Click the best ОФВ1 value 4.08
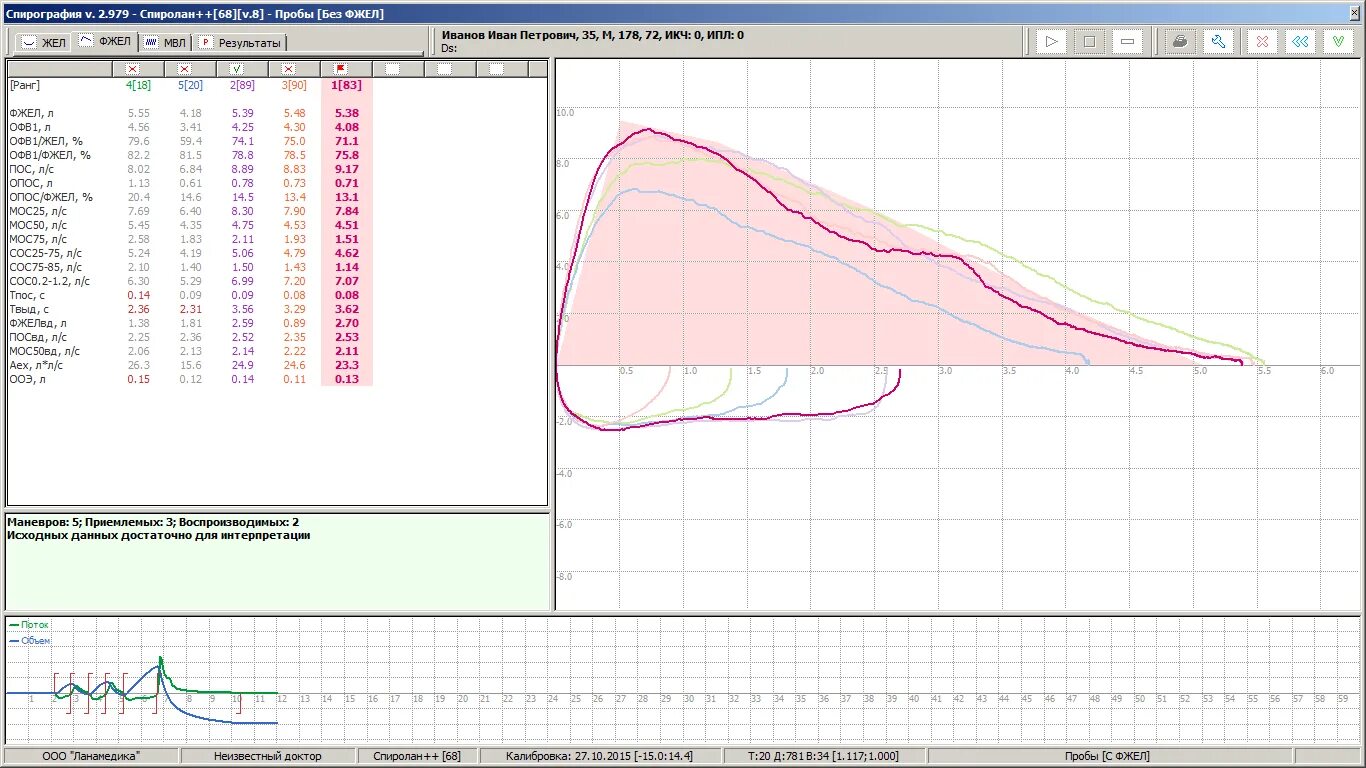 (x=346, y=127)
